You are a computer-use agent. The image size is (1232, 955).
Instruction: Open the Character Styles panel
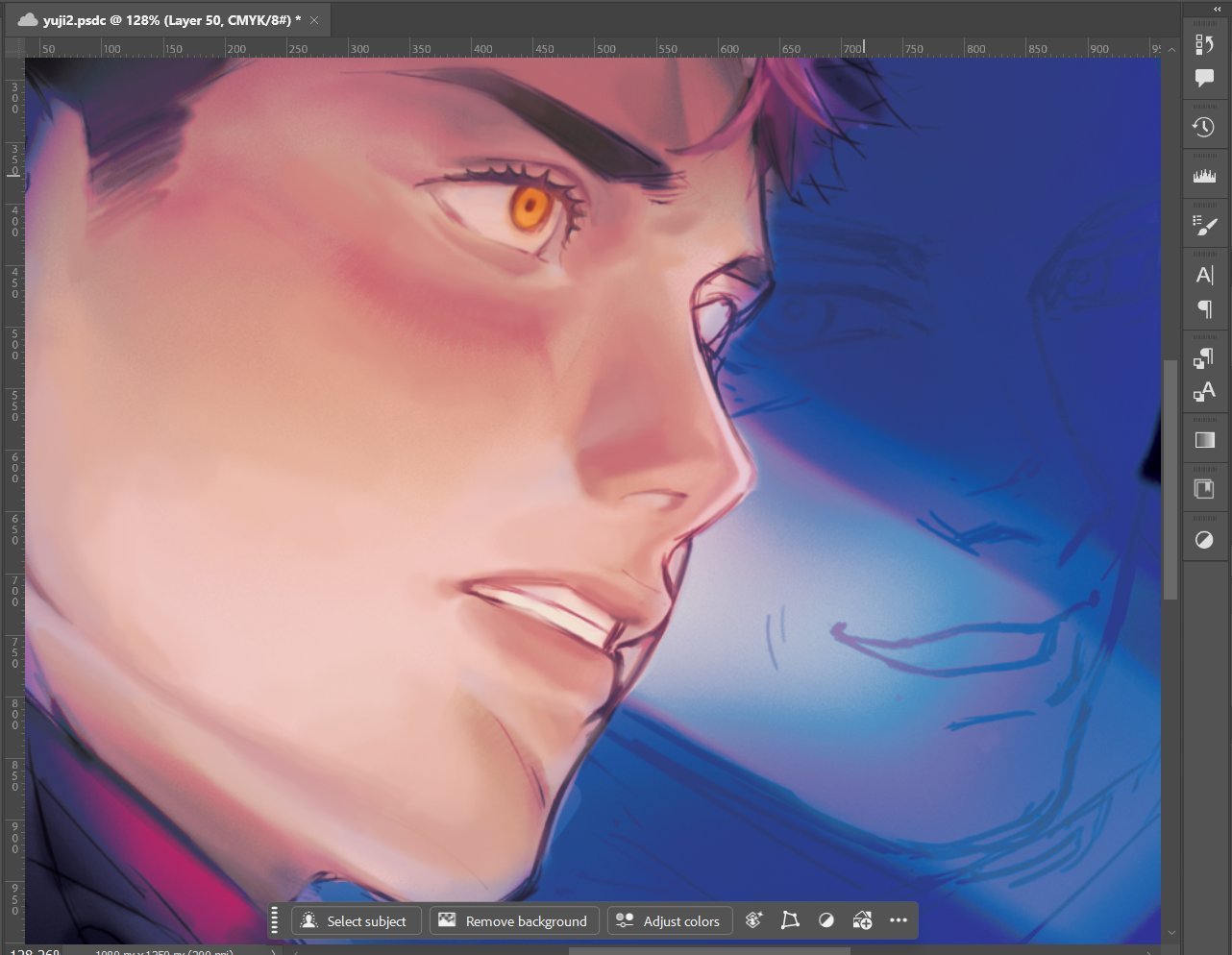(1204, 392)
